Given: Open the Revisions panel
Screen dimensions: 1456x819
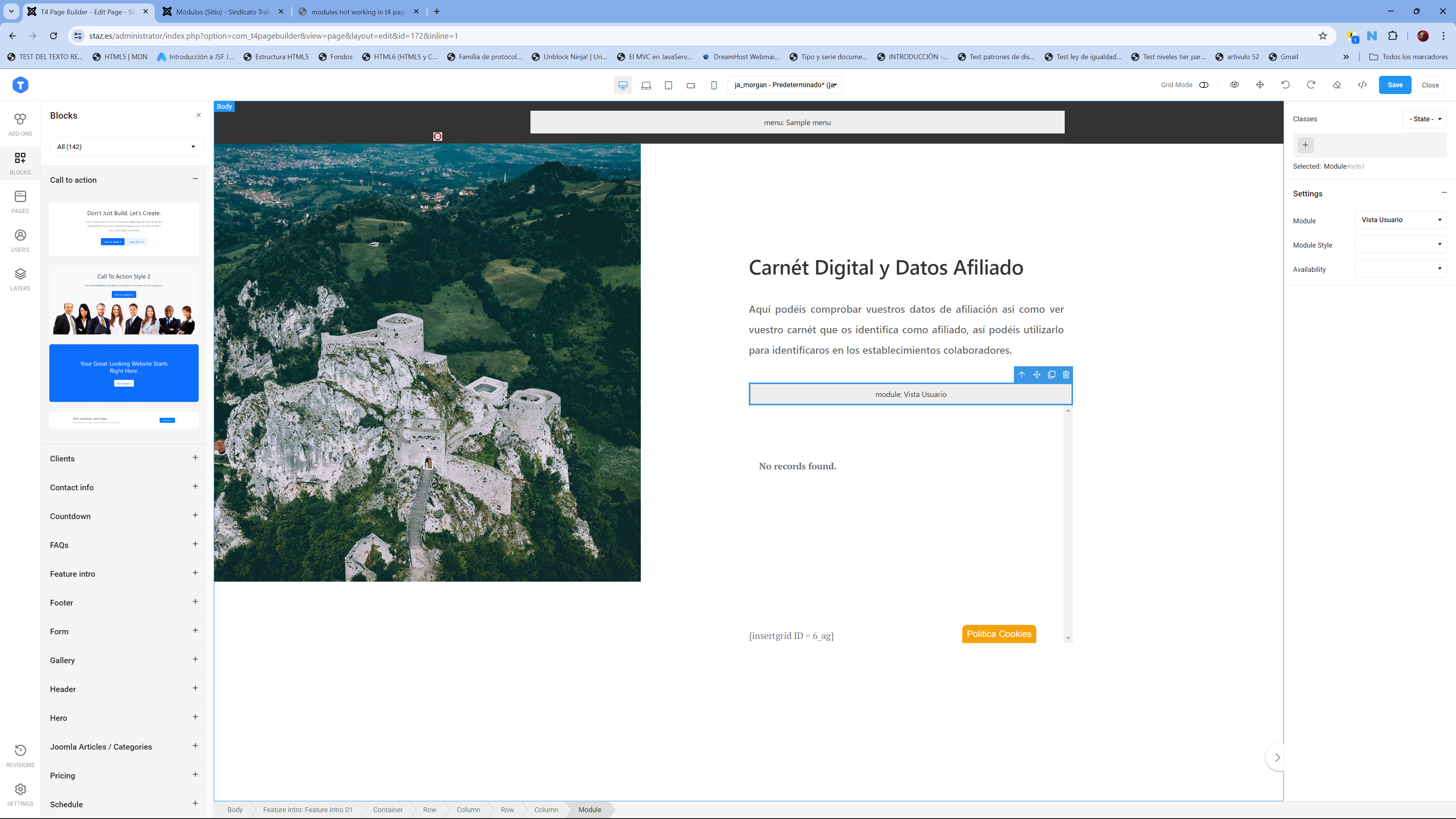Looking at the screenshot, I should click(x=20, y=755).
